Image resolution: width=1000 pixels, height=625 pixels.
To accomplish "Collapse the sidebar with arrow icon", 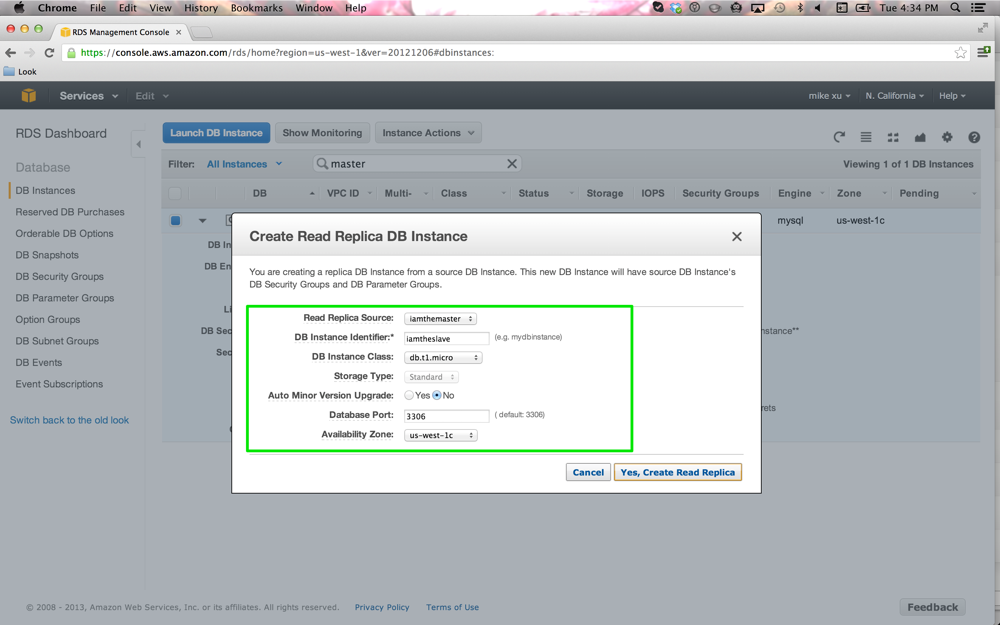I will [138, 145].
